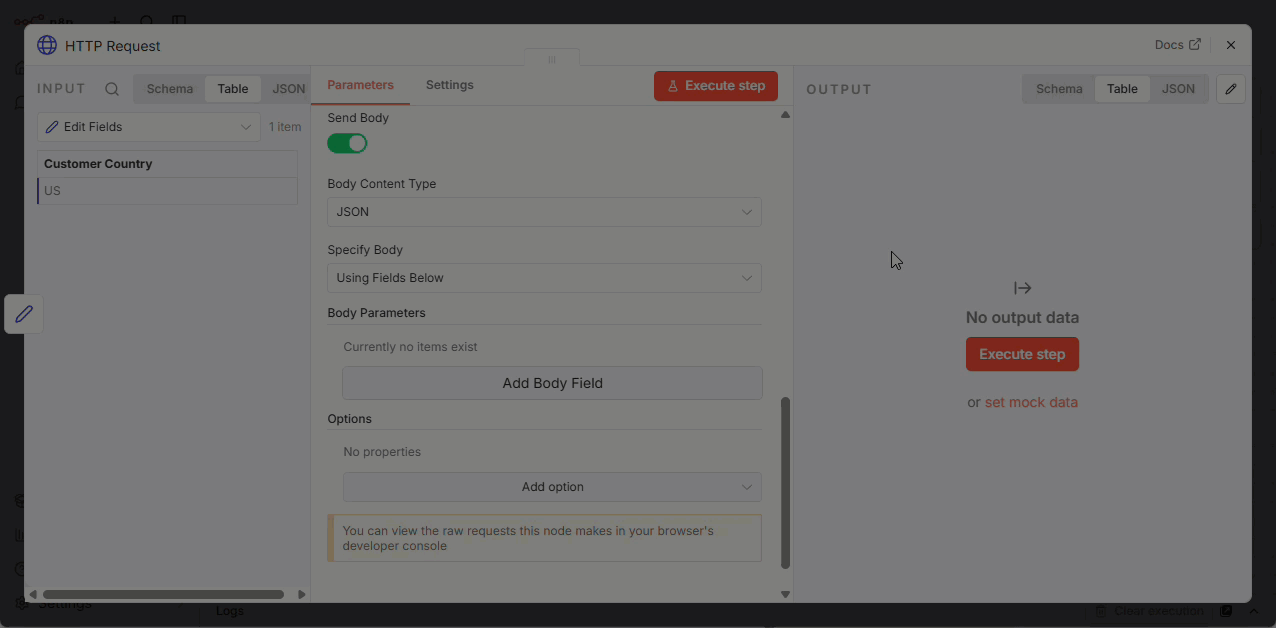
Task: Click the HTTP Request globe icon
Action: 47,46
